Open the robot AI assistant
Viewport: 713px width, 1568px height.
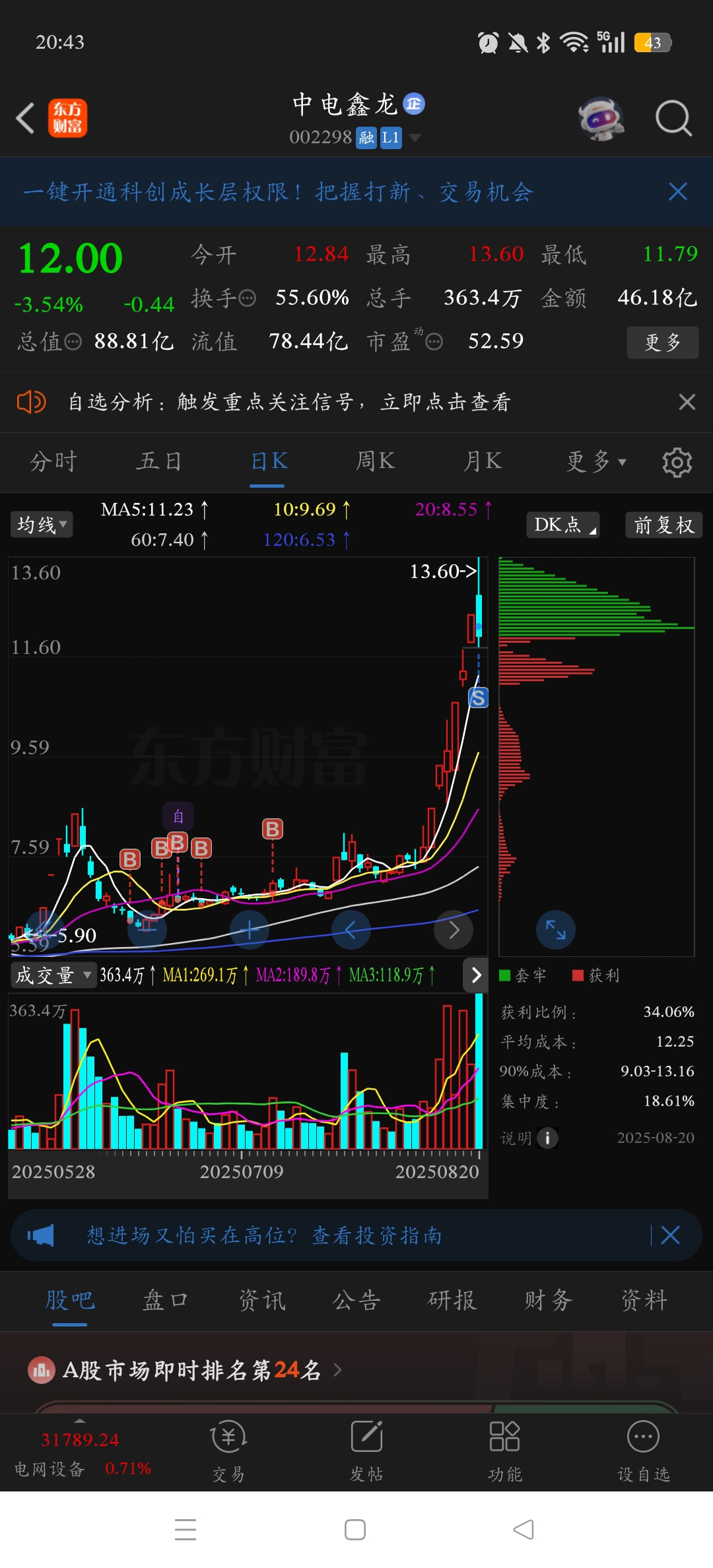click(601, 119)
